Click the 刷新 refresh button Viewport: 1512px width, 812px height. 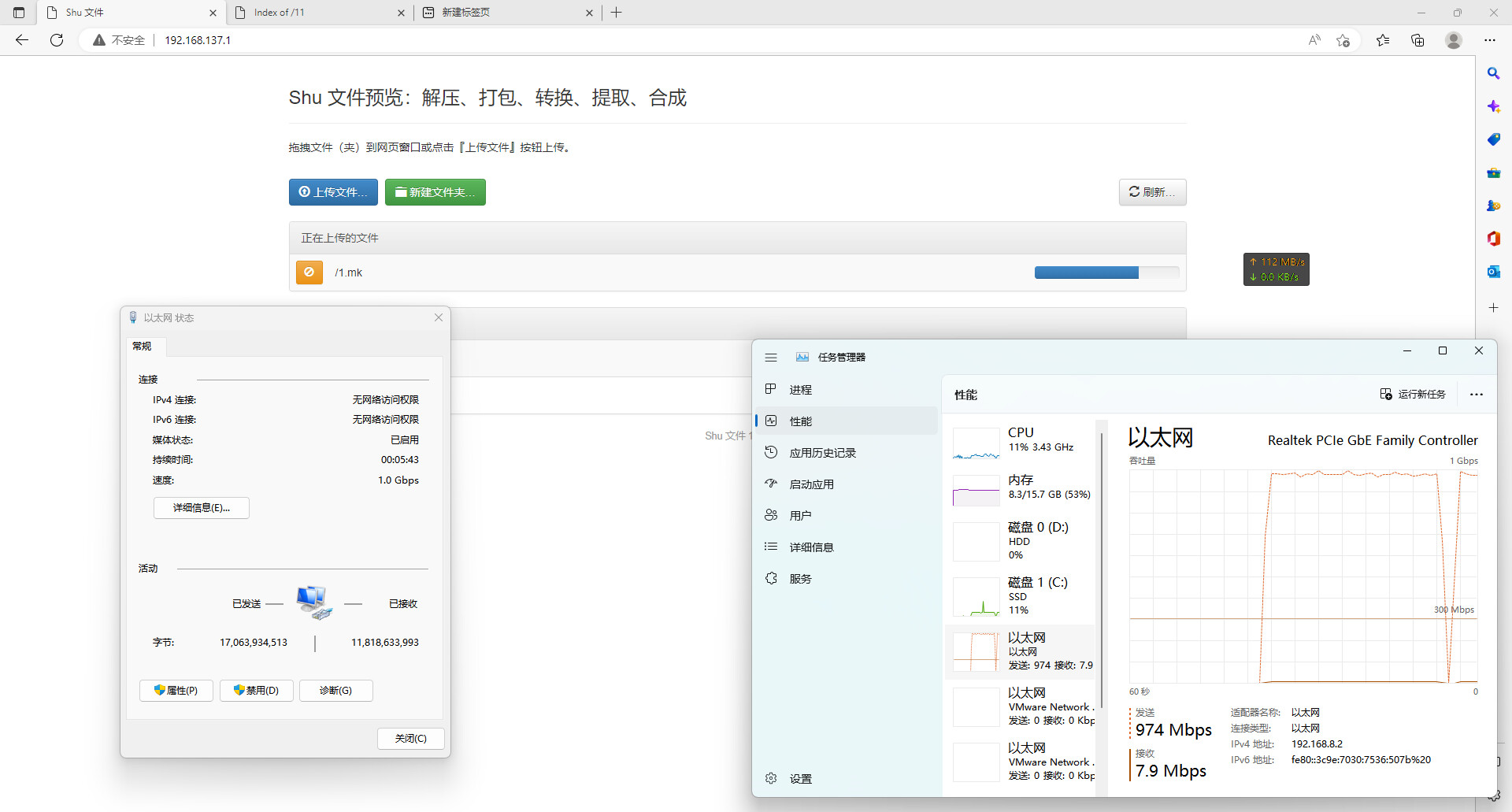point(1152,192)
